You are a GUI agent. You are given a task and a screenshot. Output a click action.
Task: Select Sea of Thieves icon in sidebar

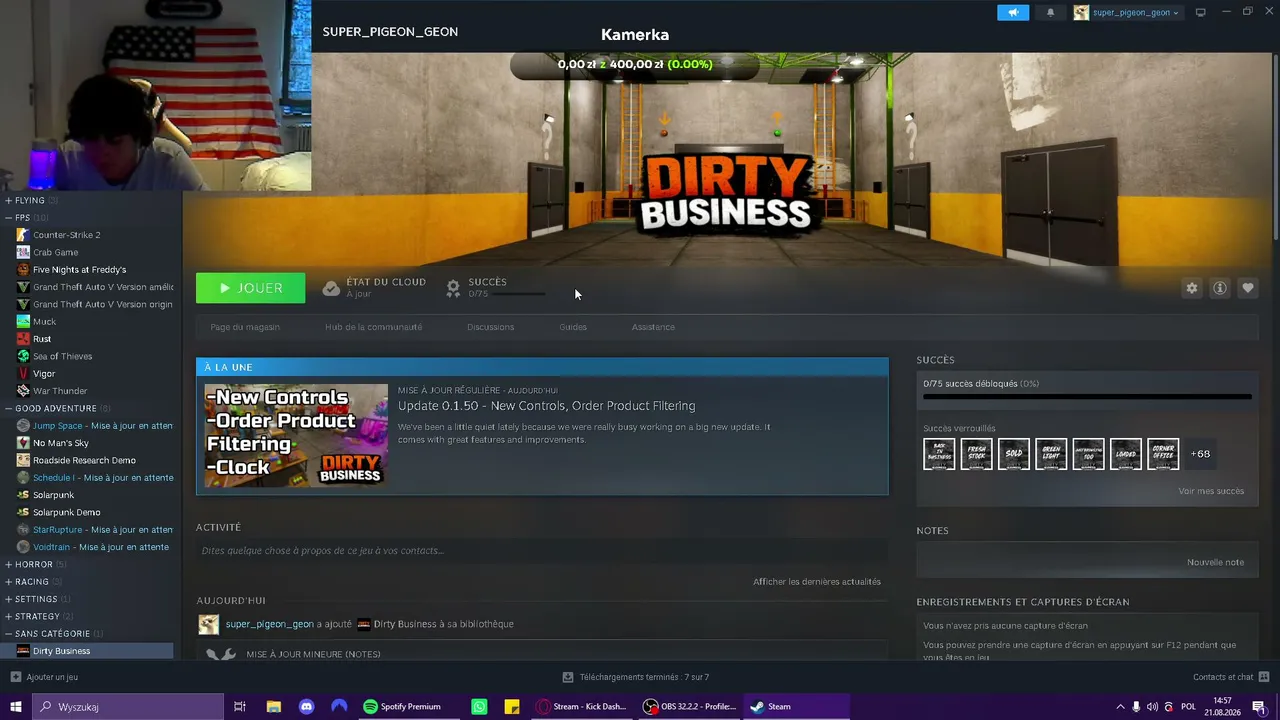pos(23,356)
